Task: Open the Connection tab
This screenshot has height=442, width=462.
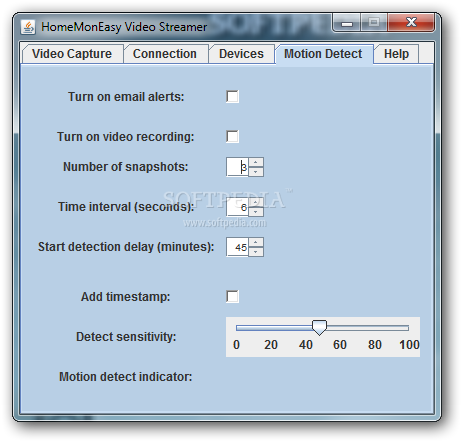Action: click(x=165, y=54)
